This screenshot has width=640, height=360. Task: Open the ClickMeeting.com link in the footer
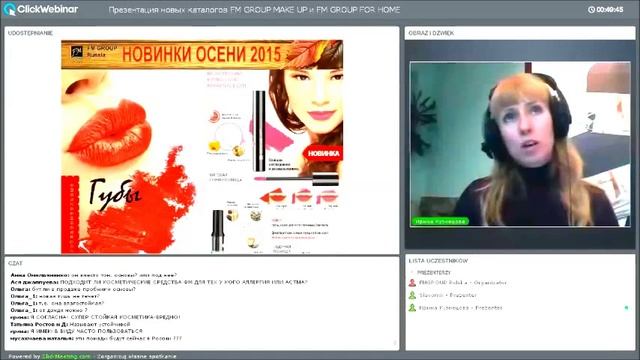(x=66, y=356)
